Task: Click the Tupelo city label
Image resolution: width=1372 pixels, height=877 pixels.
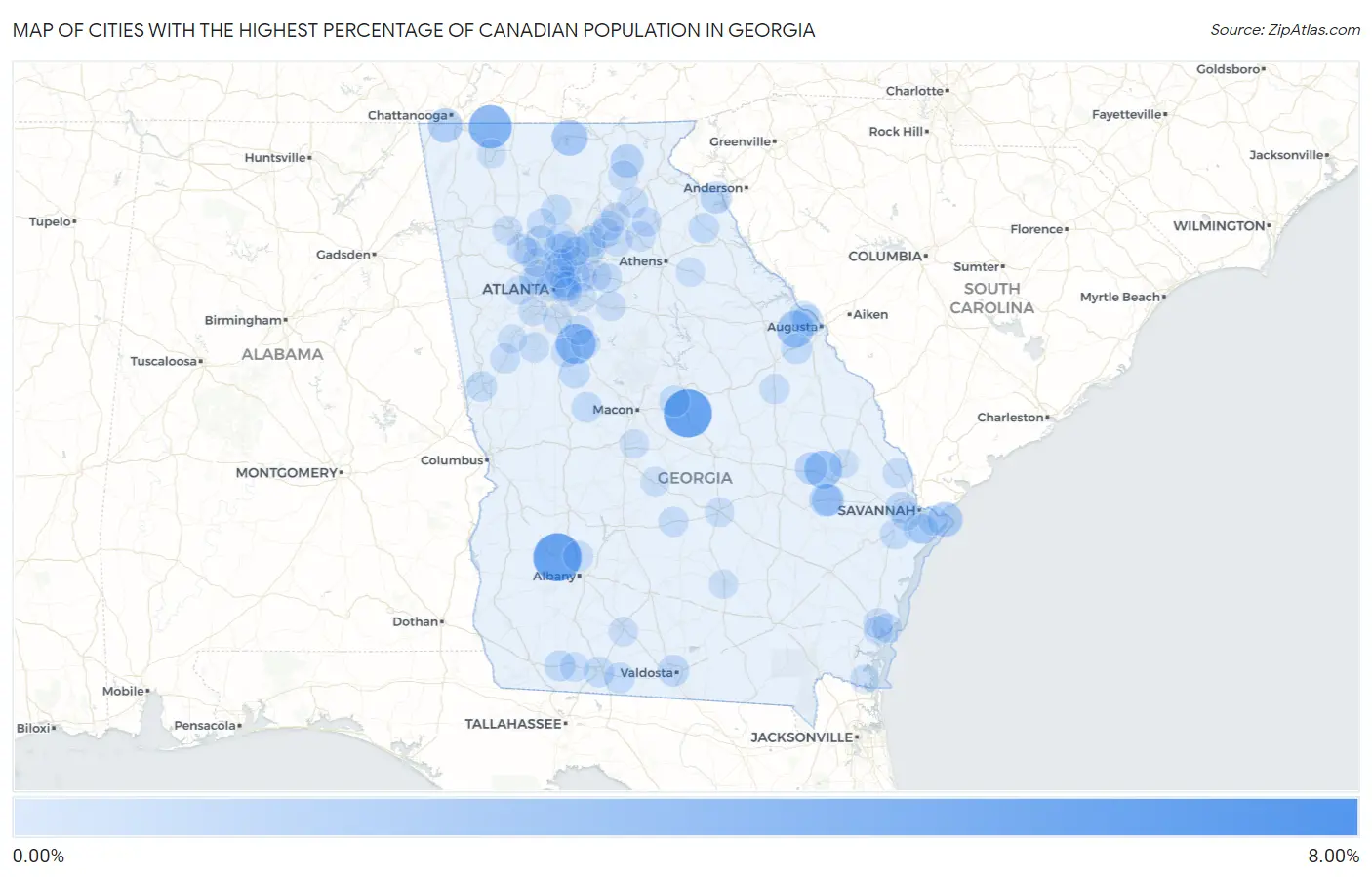Action: click(x=50, y=222)
